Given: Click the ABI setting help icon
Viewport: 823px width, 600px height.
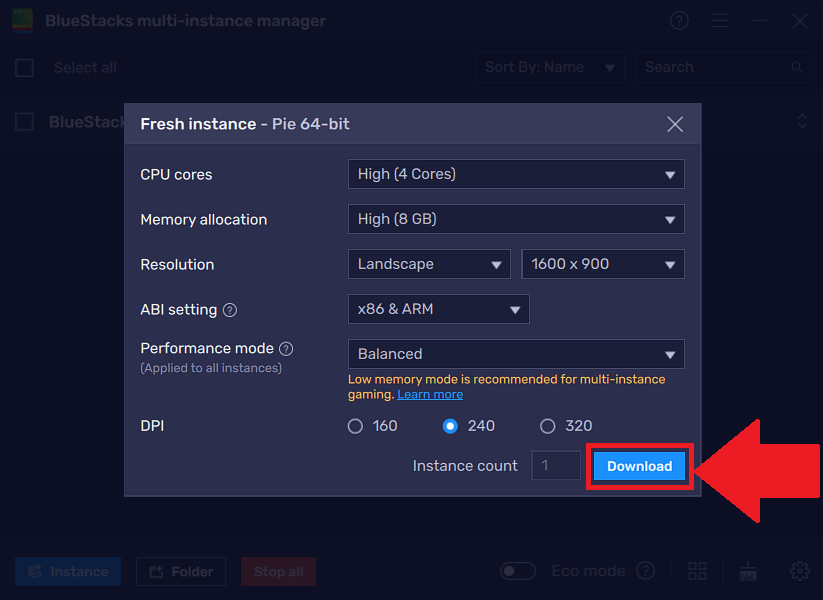Looking at the screenshot, I should [230, 310].
